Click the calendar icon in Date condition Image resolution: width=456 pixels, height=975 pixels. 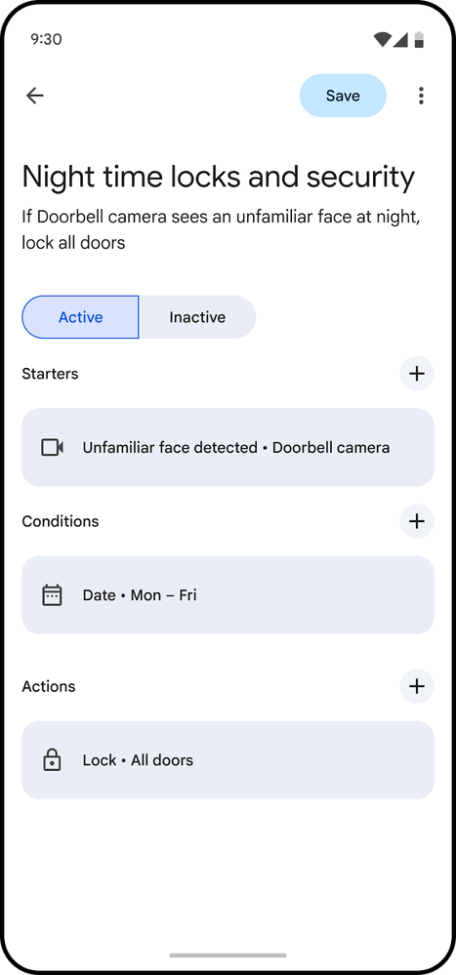tap(52, 595)
